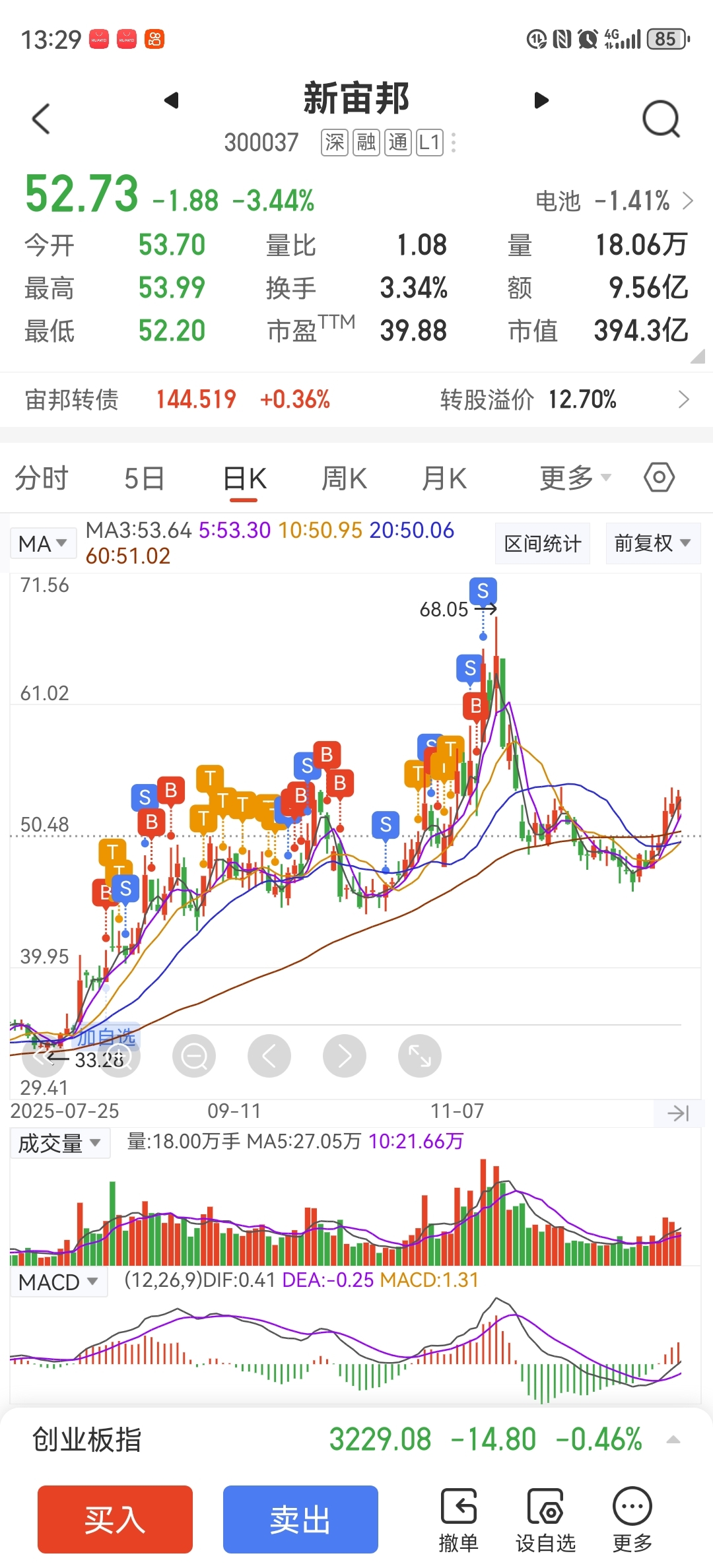Select the 月K tab
The height and width of the screenshot is (1568, 713).
pyautogui.click(x=444, y=478)
